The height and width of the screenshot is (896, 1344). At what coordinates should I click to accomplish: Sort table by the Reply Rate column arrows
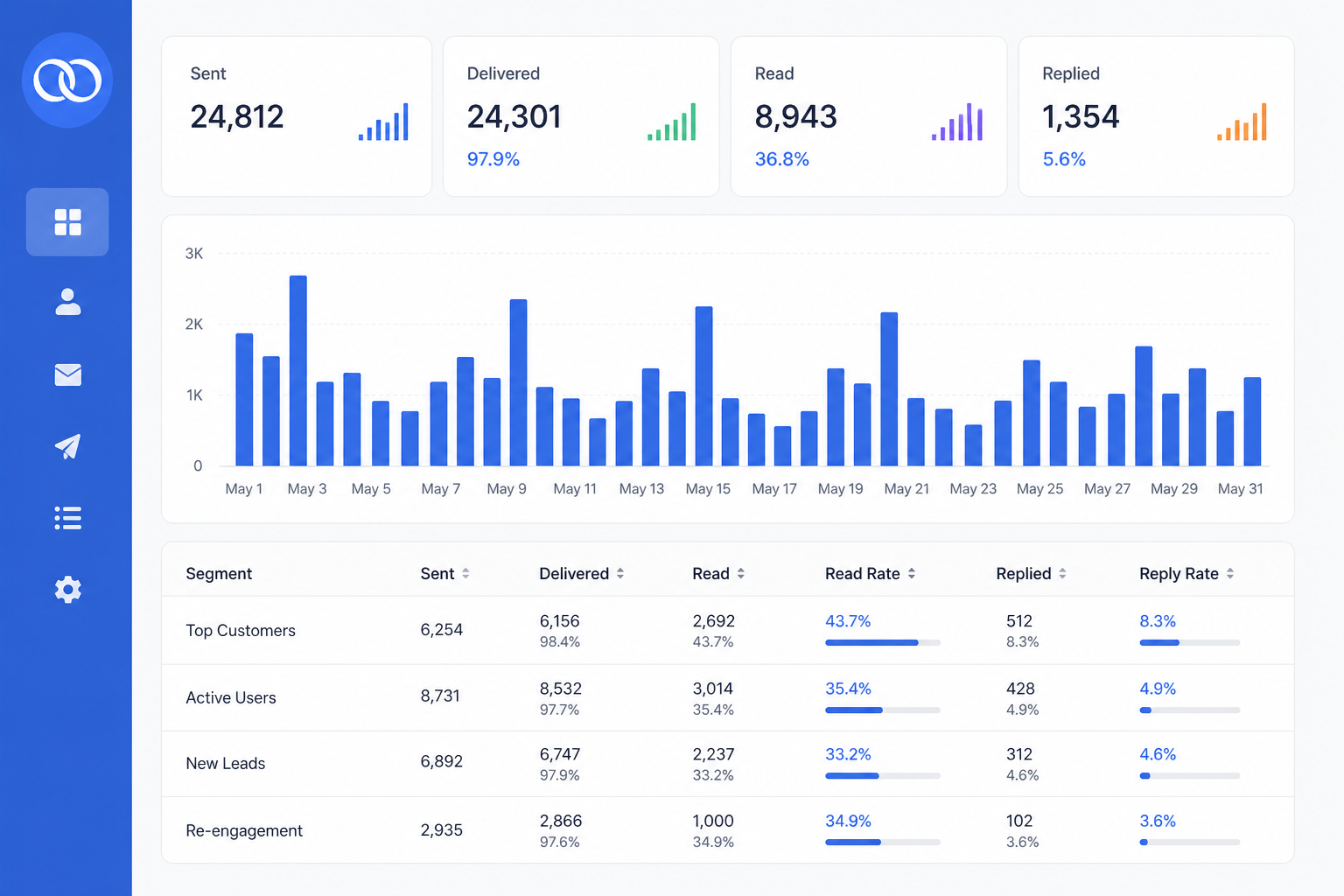point(1230,573)
